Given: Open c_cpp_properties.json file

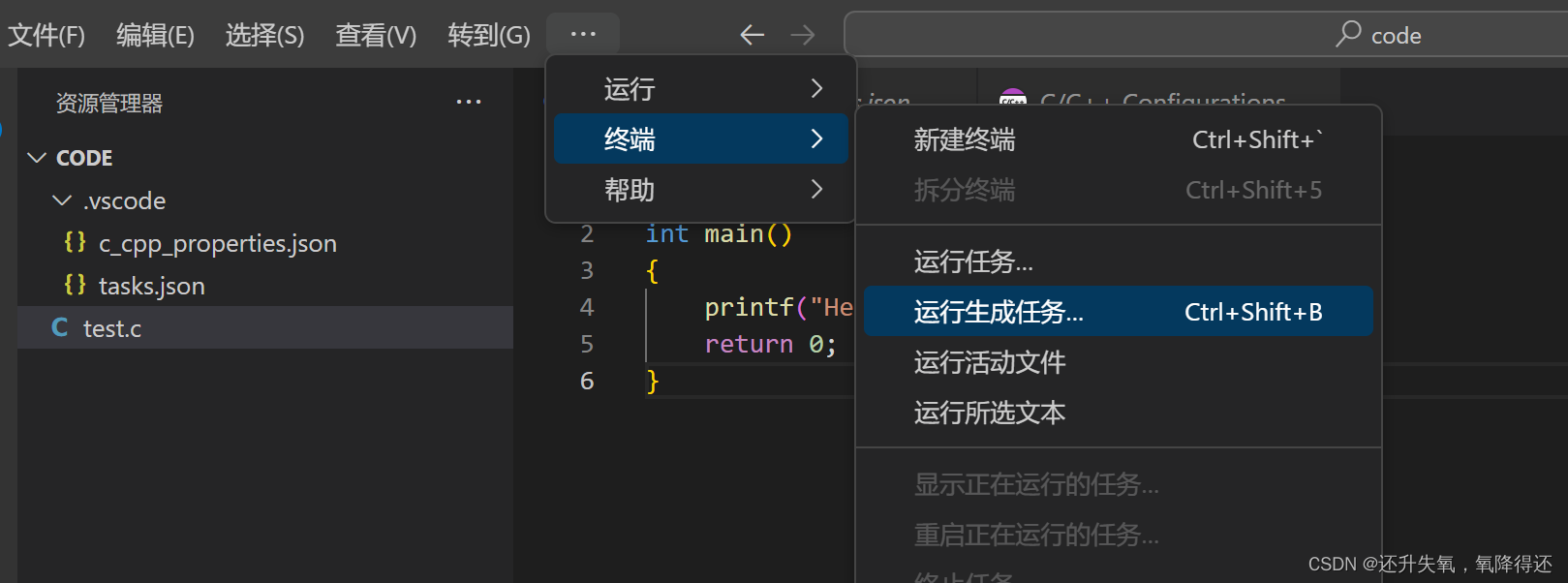Looking at the screenshot, I should [265, 243].
